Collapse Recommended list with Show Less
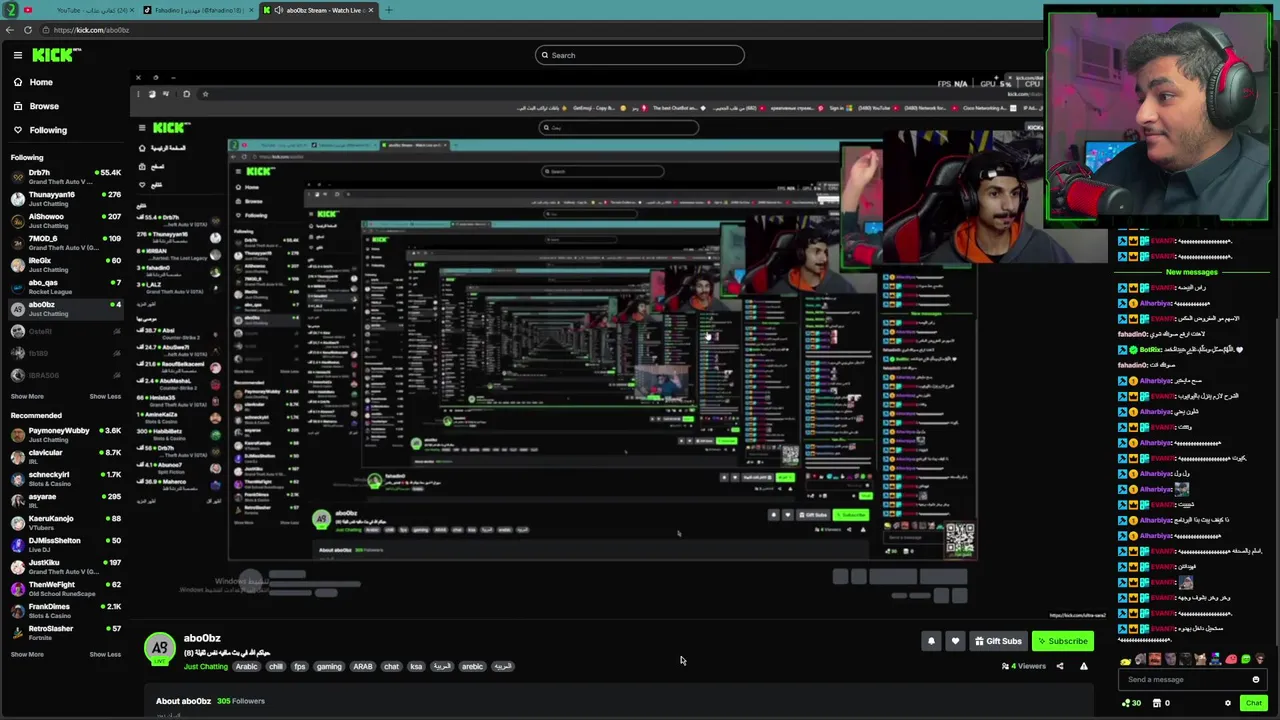 click(105, 654)
